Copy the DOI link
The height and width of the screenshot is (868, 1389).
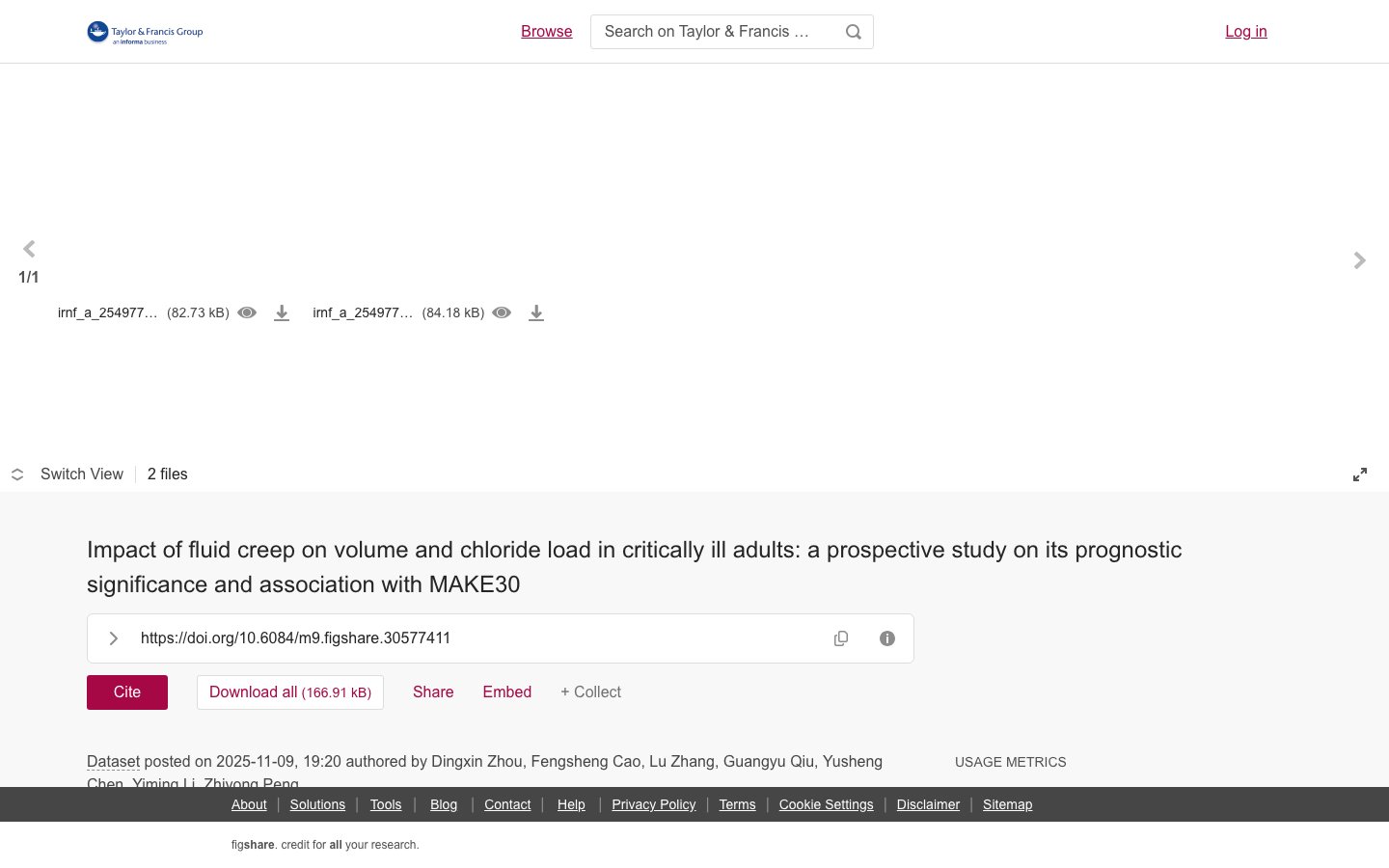click(x=841, y=638)
